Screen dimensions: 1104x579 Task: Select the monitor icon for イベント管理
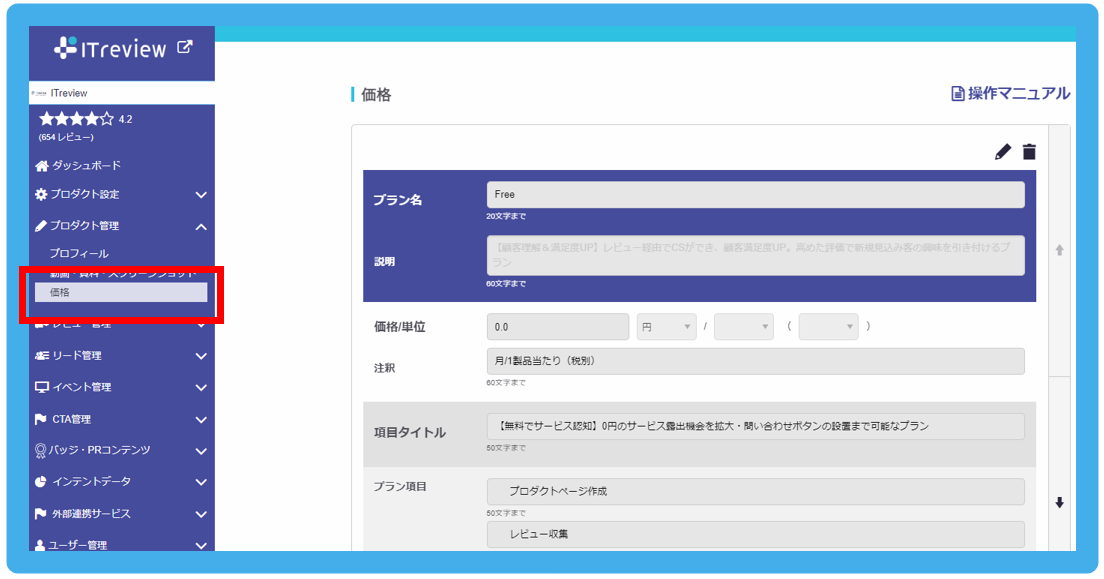tap(42, 387)
